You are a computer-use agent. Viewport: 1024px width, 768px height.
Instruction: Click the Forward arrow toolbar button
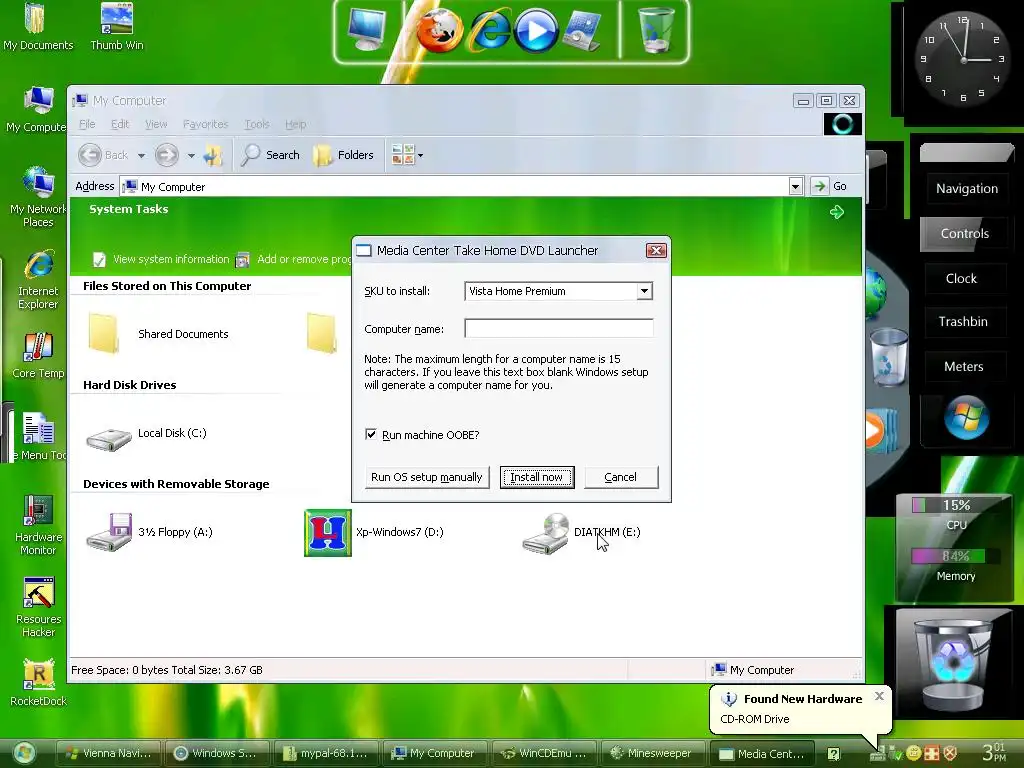tap(167, 155)
